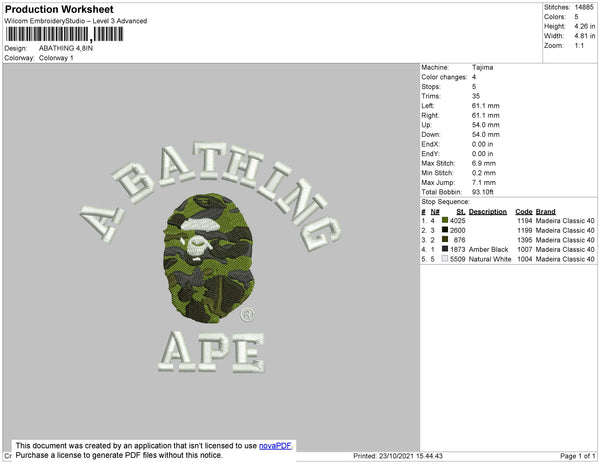Screen dimensions: 600x464
Task: Select the Amber Black swatch for thread 1873
Action: pyautogui.click(x=445, y=249)
